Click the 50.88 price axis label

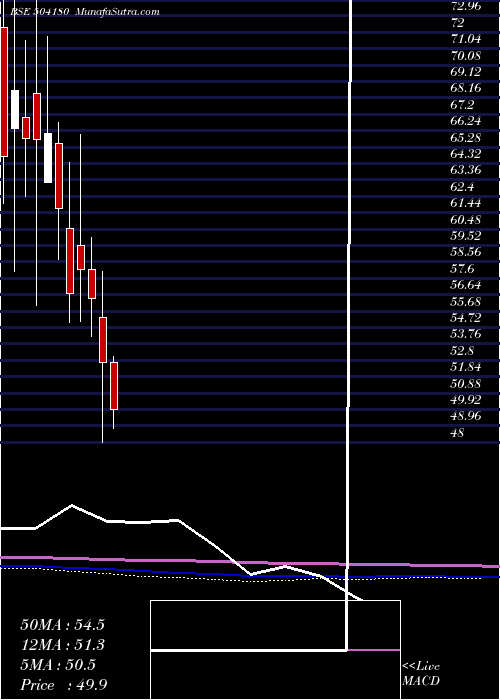coord(466,384)
